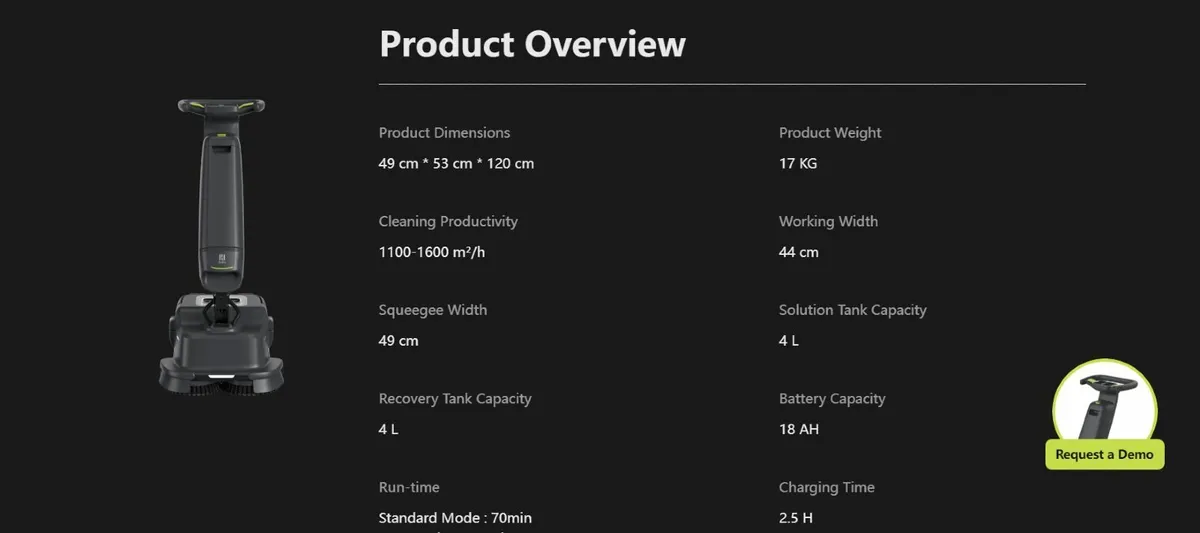Click the Cleaning Productivity label

click(448, 221)
